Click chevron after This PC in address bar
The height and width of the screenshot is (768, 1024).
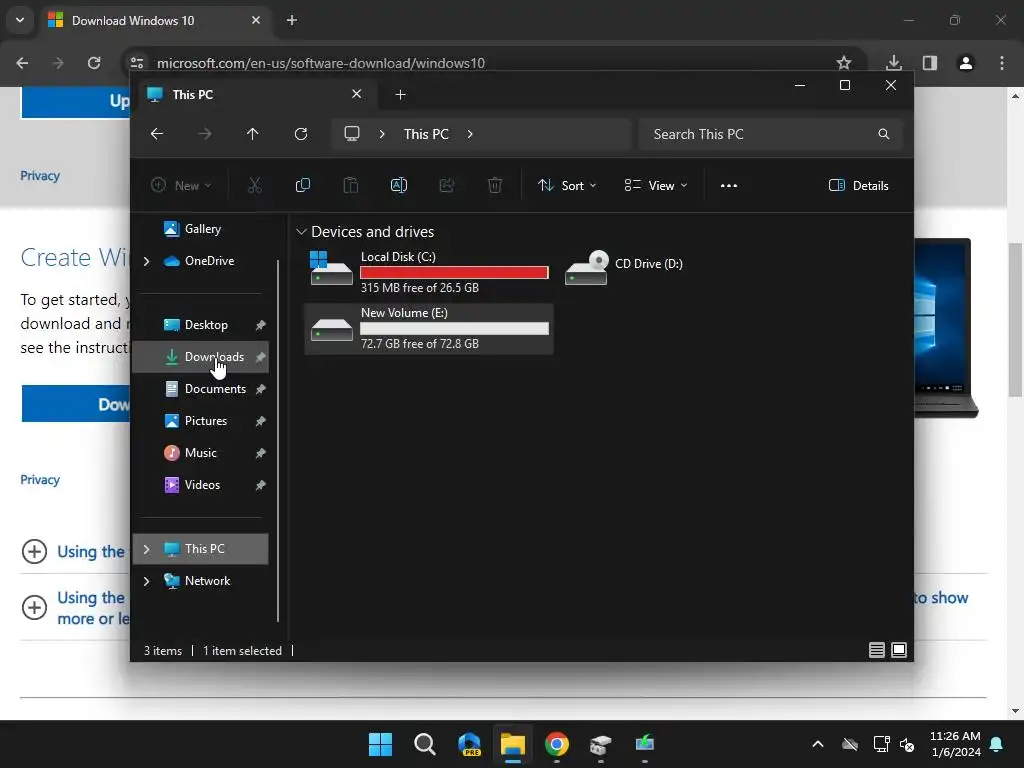pos(470,134)
